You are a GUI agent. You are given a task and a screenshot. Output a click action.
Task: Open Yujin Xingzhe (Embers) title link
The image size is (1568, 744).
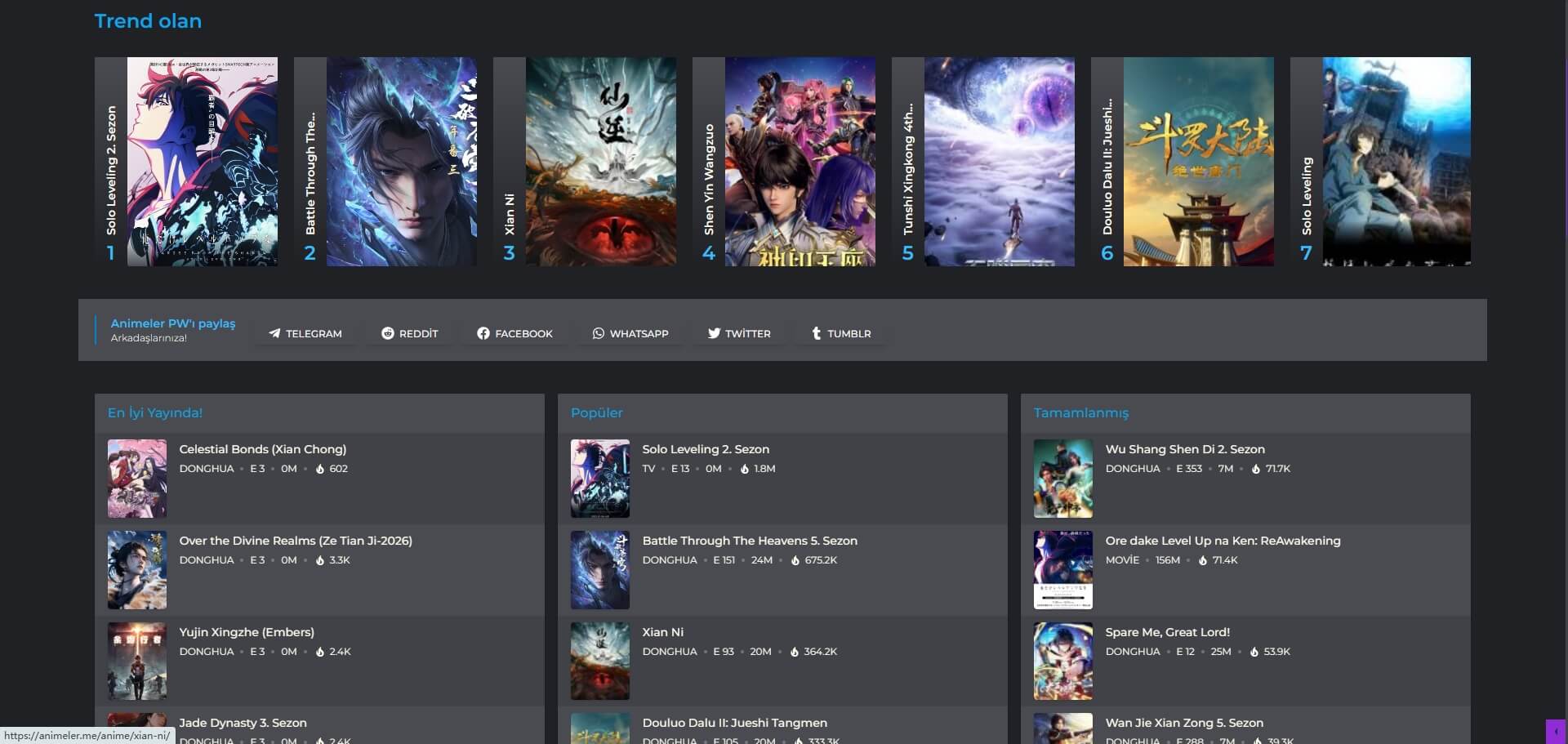pos(247,632)
